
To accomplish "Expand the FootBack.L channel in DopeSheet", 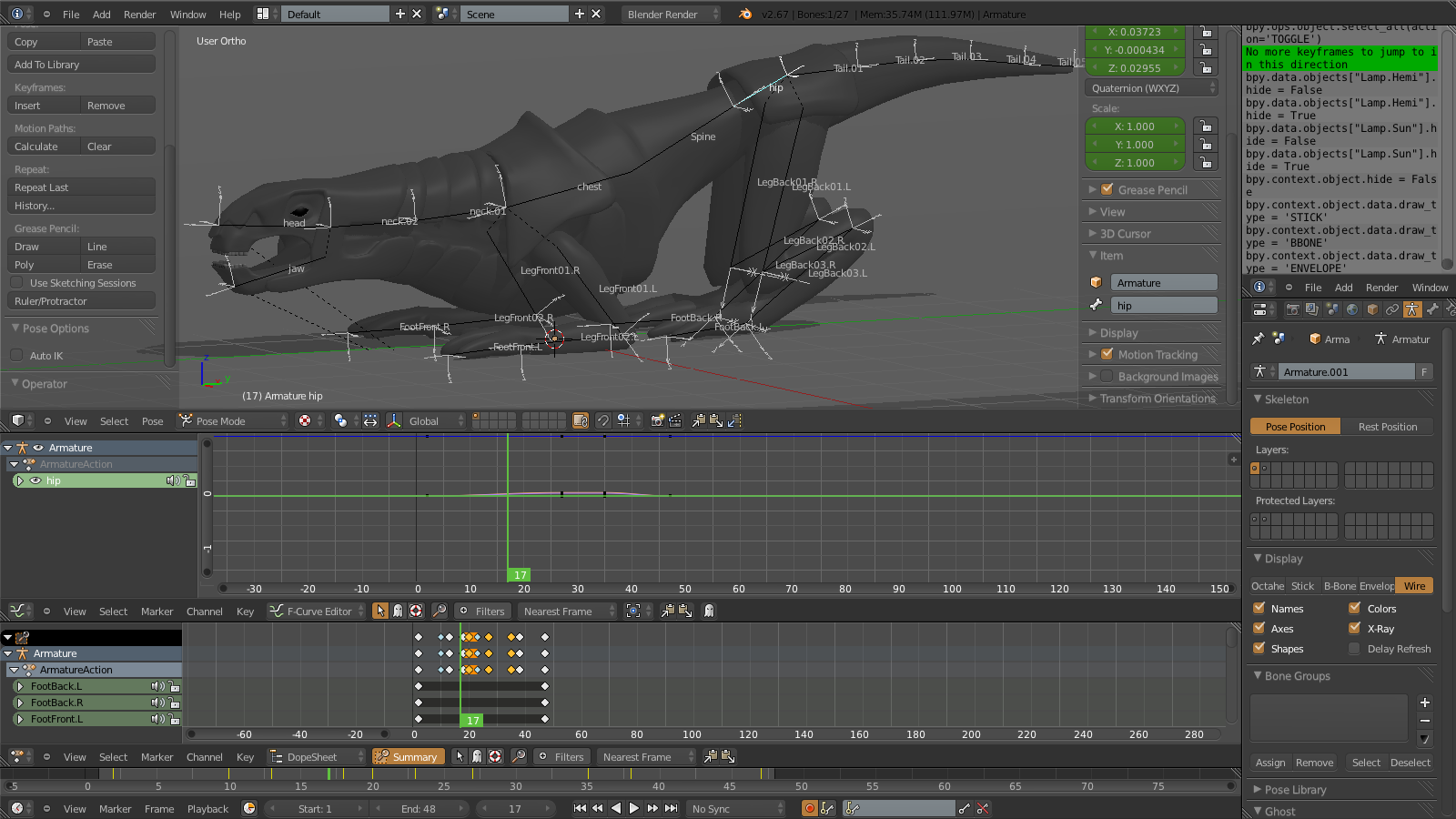I will pyautogui.click(x=20, y=686).
